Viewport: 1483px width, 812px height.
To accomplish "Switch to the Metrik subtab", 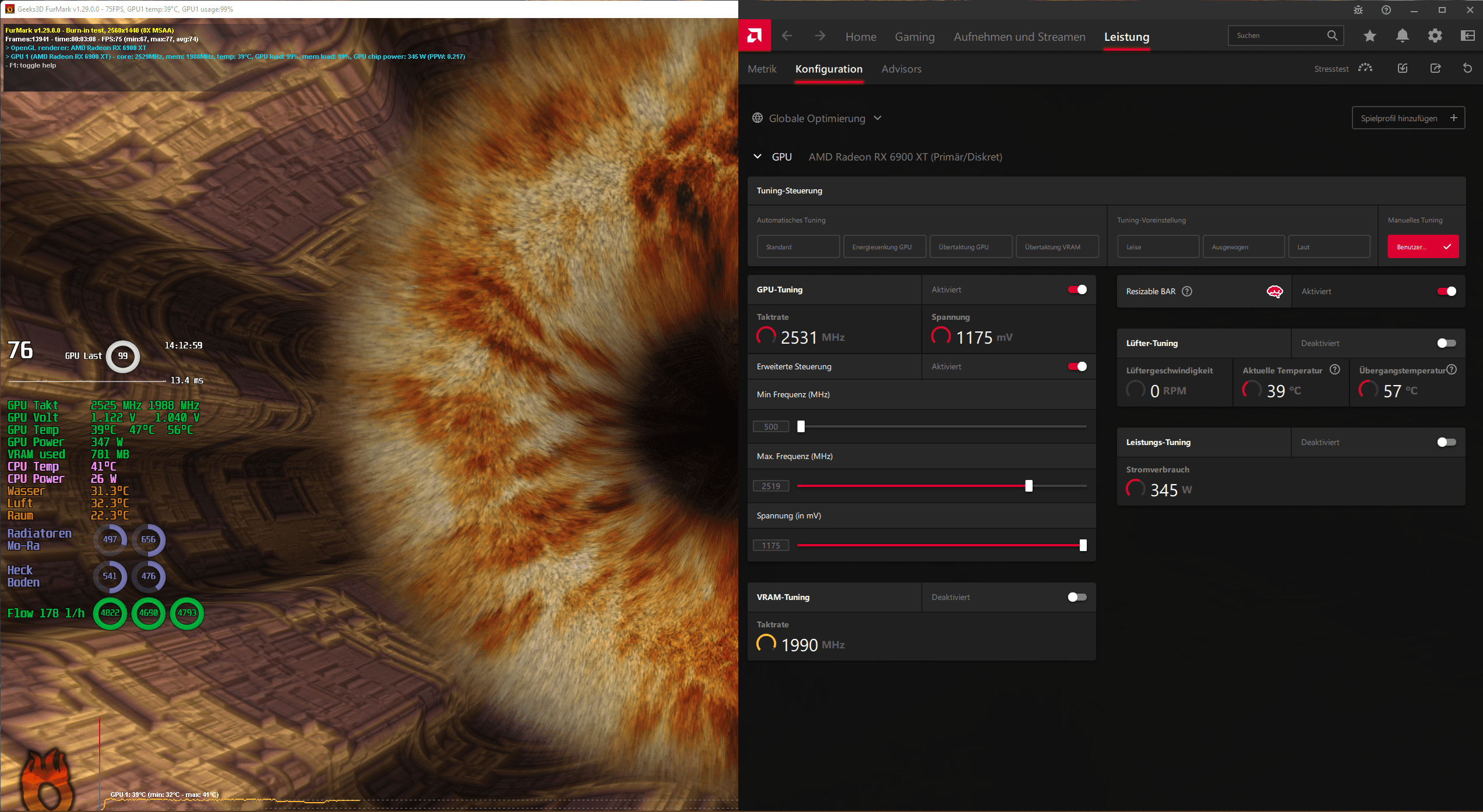I will (762, 69).
